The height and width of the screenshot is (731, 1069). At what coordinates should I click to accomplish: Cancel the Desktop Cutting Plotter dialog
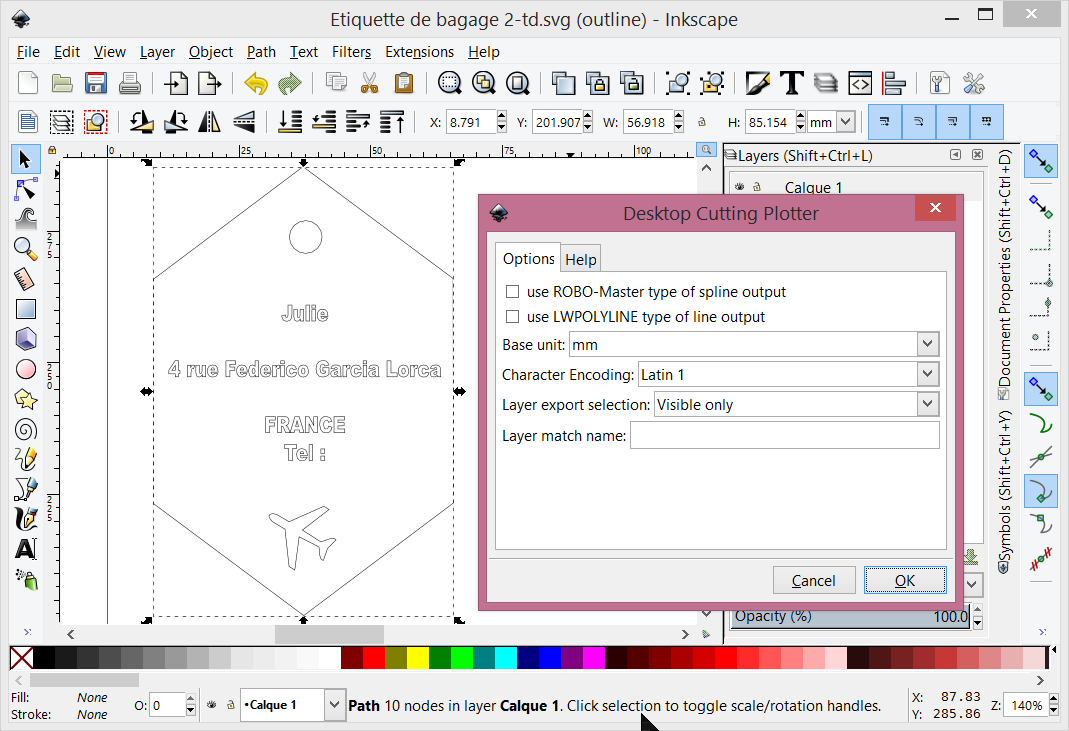click(x=814, y=580)
